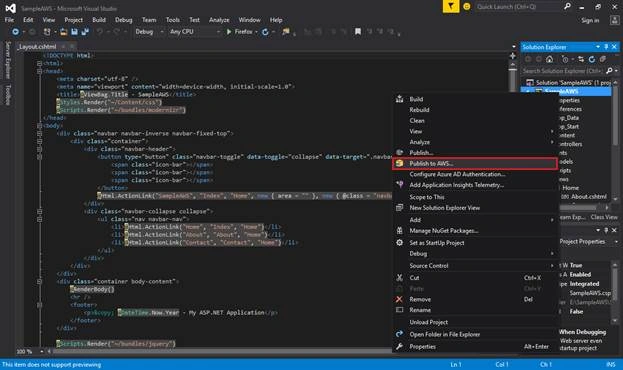This screenshot has height=370, width=623.
Task: Click the Find in Files toolbar icon
Action: [286, 31]
